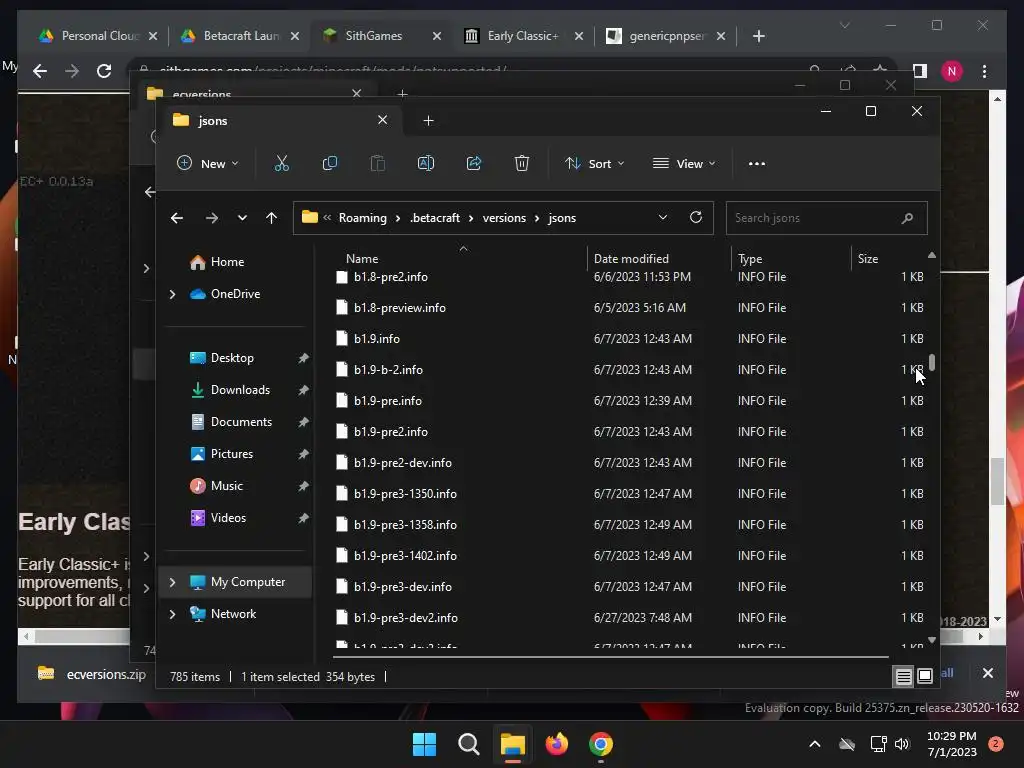Open taskbar Search
Viewport: 1024px width, 768px height.
pos(468,744)
